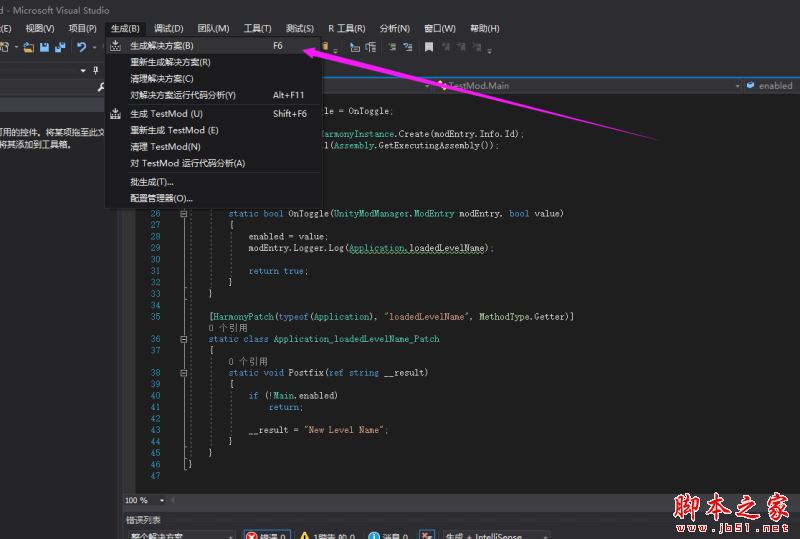Click the bookmark toolbar icon
This screenshot has height=539, width=800.
point(429,47)
